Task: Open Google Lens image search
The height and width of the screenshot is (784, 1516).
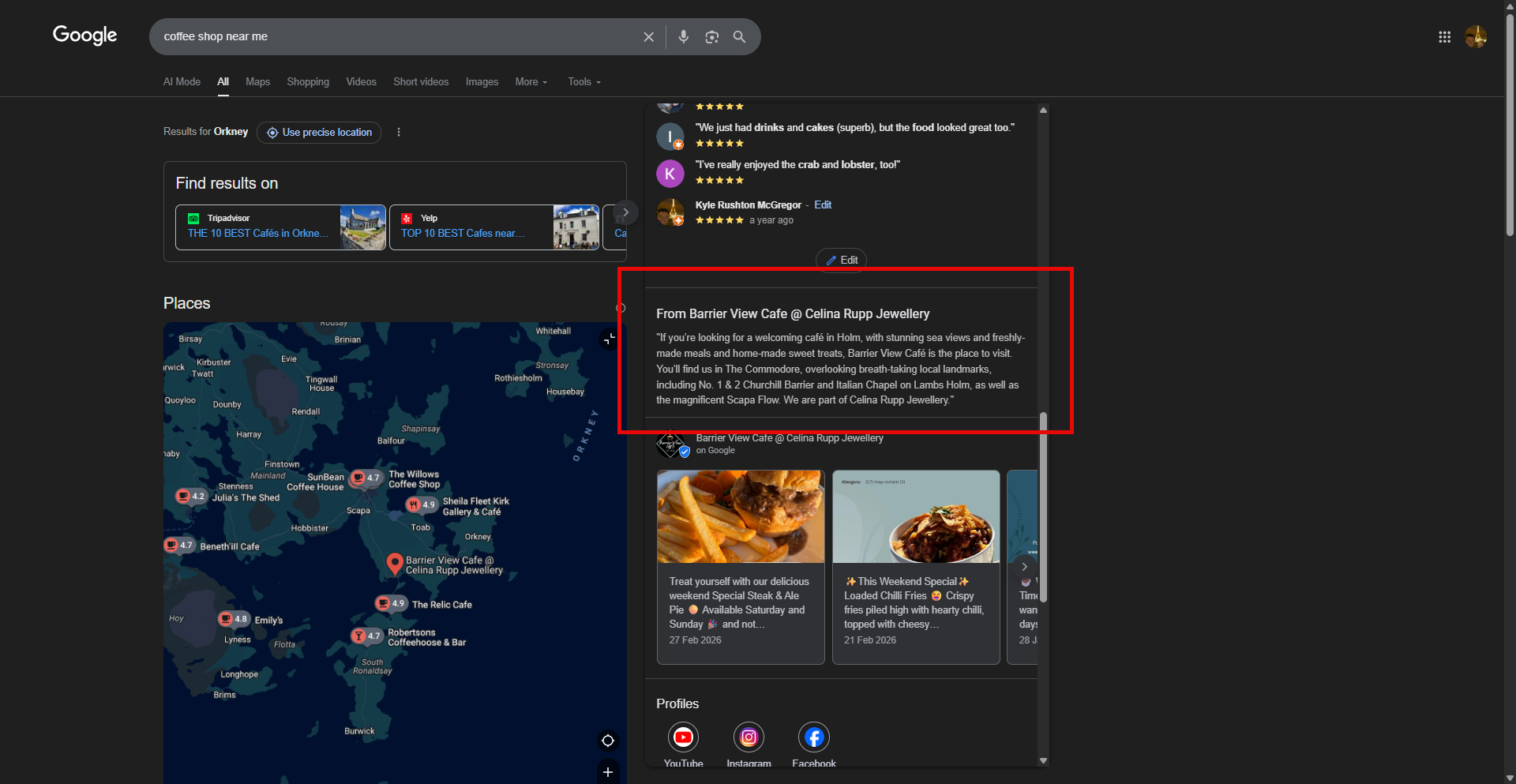Action: click(x=711, y=37)
